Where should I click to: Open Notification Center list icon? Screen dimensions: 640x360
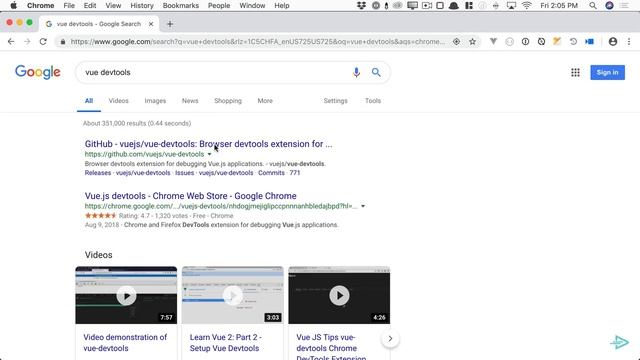tap(624, 6)
